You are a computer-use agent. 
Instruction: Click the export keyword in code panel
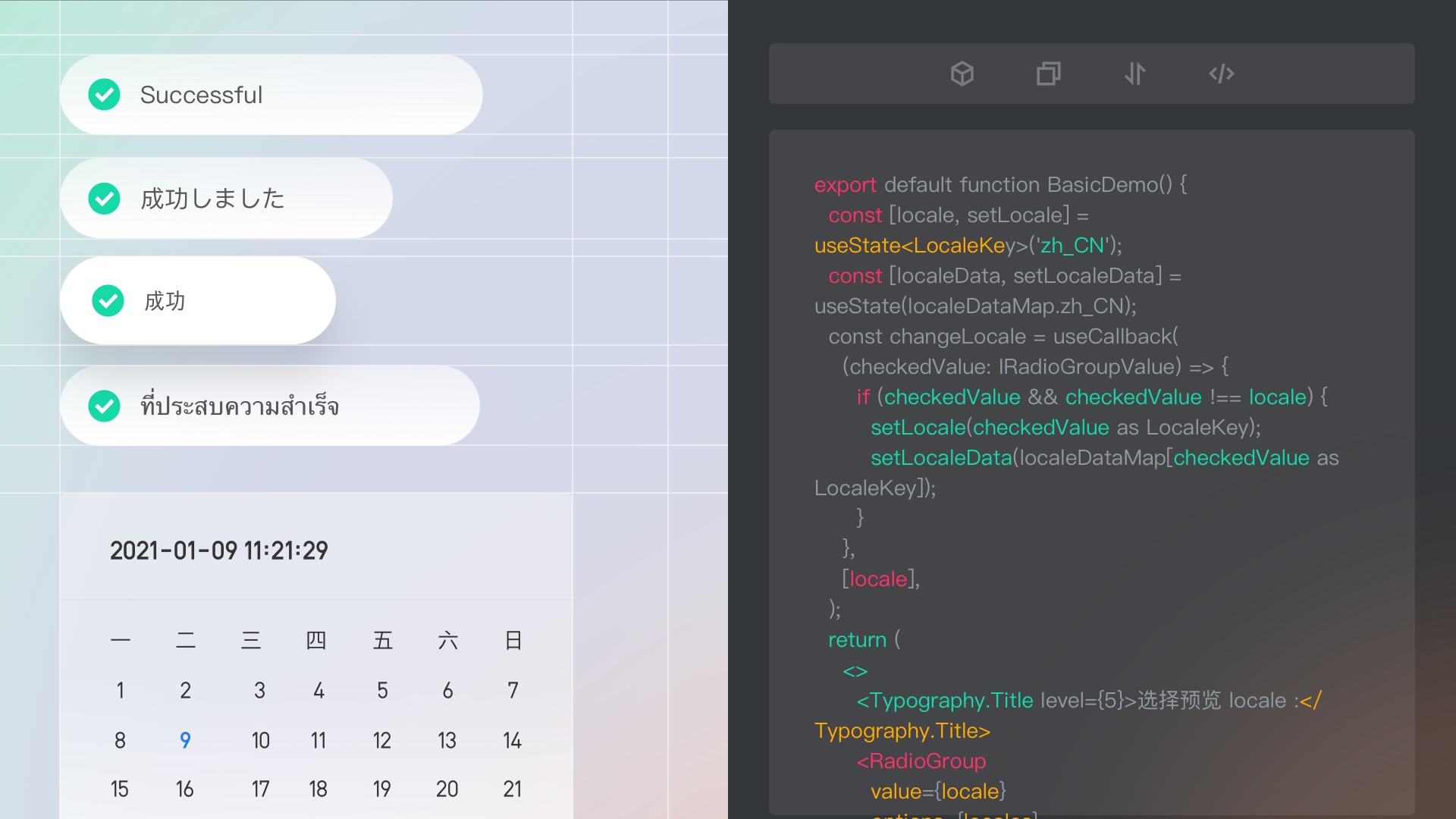845,185
